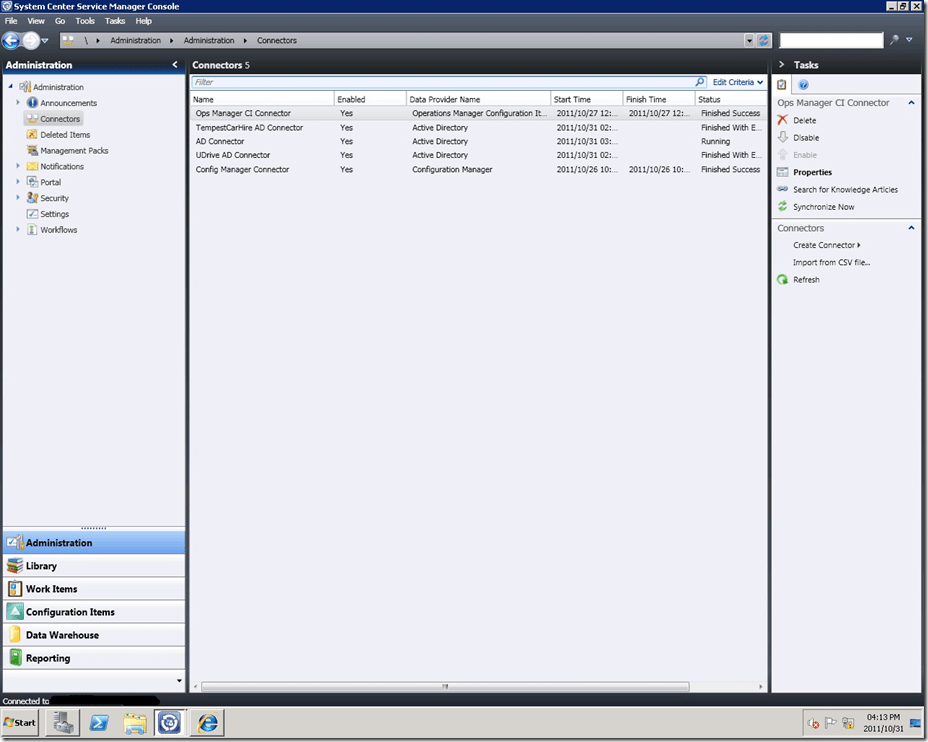The image size is (928, 742).
Task: Open Internet Explorer from the taskbar
Action: [x=207, y=722]
